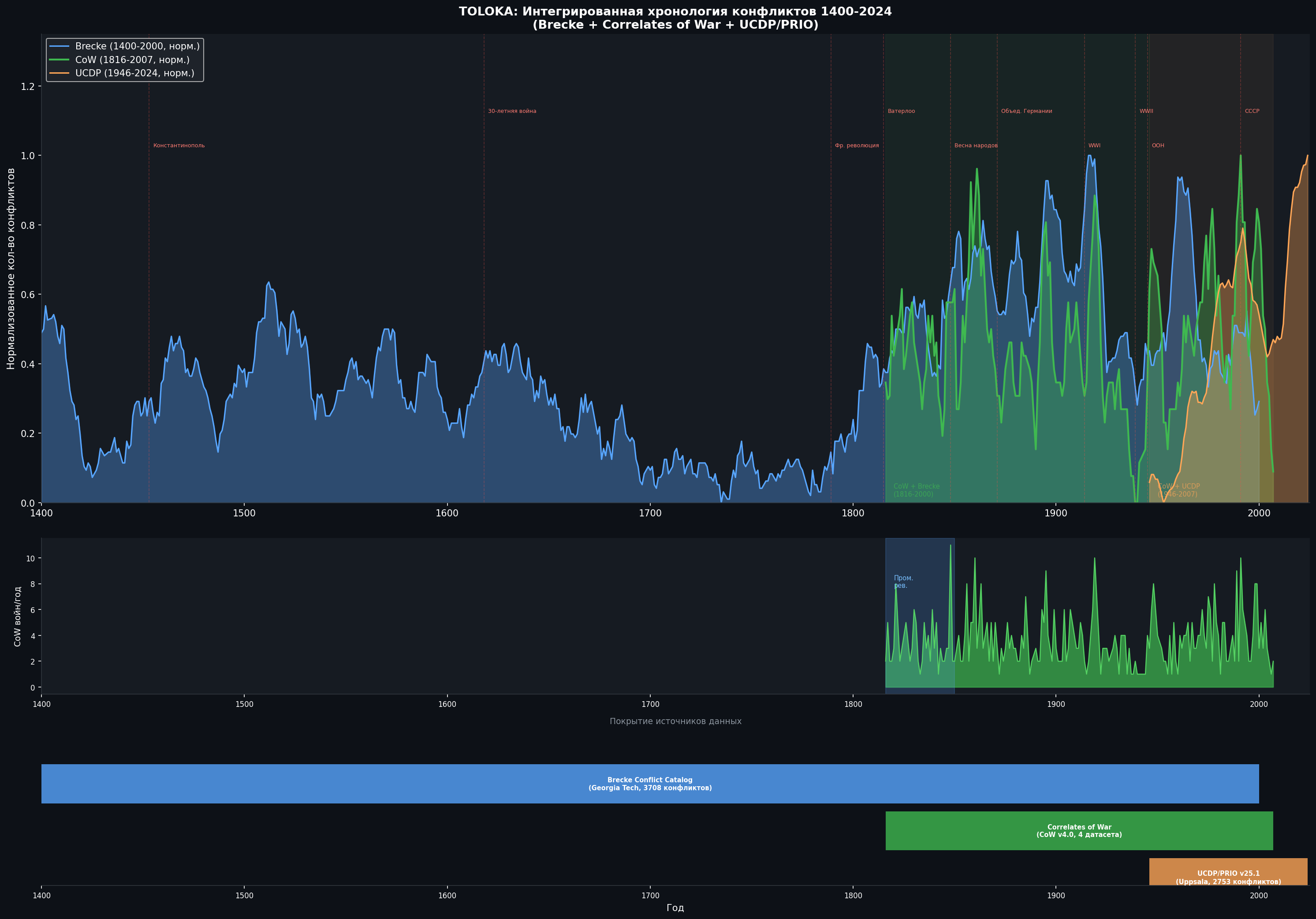Screen dimensions: 1316x919
Task: Click the orange UCDP legend line sample
Action: click(x=60, y=73)
